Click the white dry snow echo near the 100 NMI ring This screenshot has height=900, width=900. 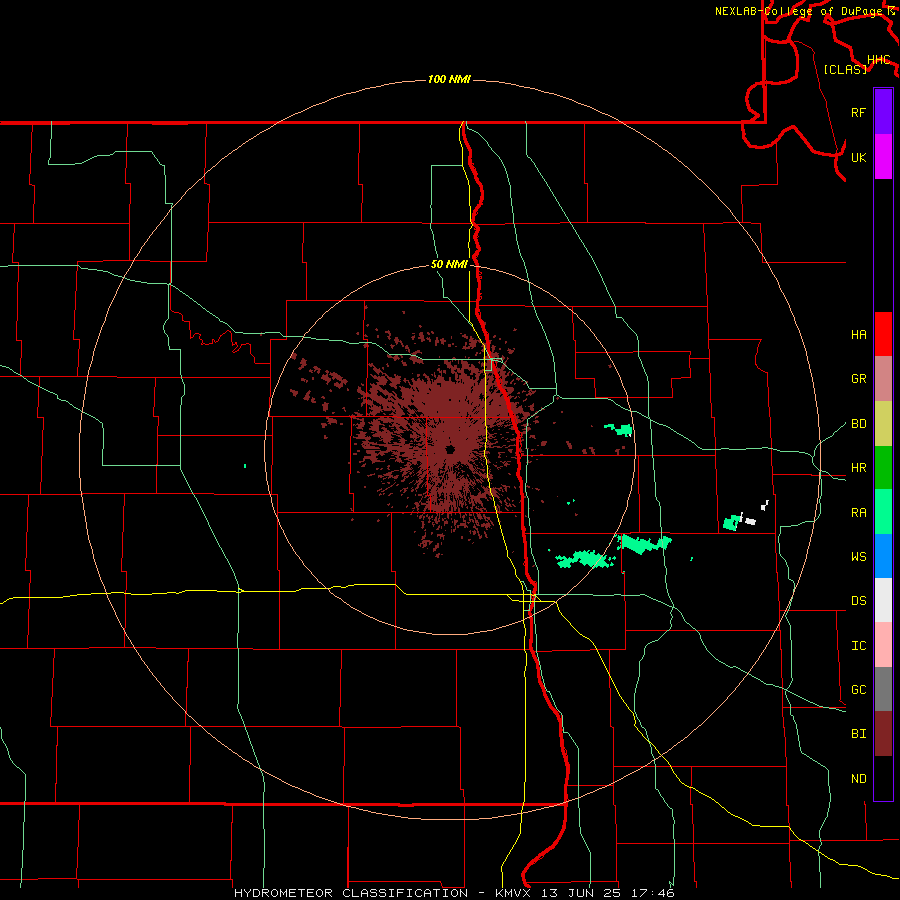750,521
